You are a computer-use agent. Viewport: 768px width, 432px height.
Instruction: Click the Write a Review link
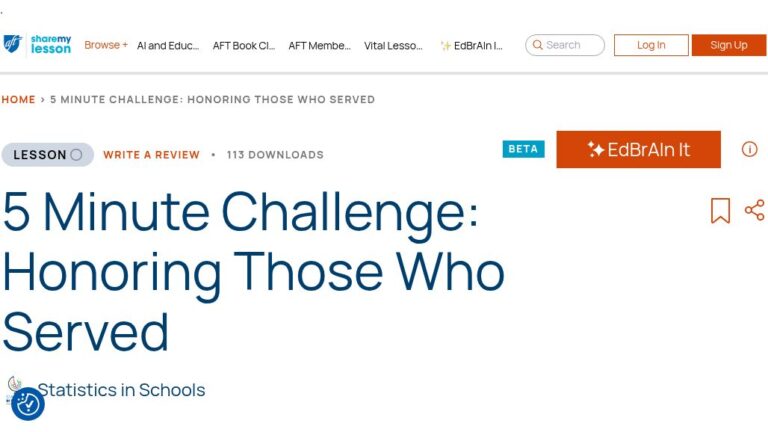pyautogui.click(x=151, y=155)
